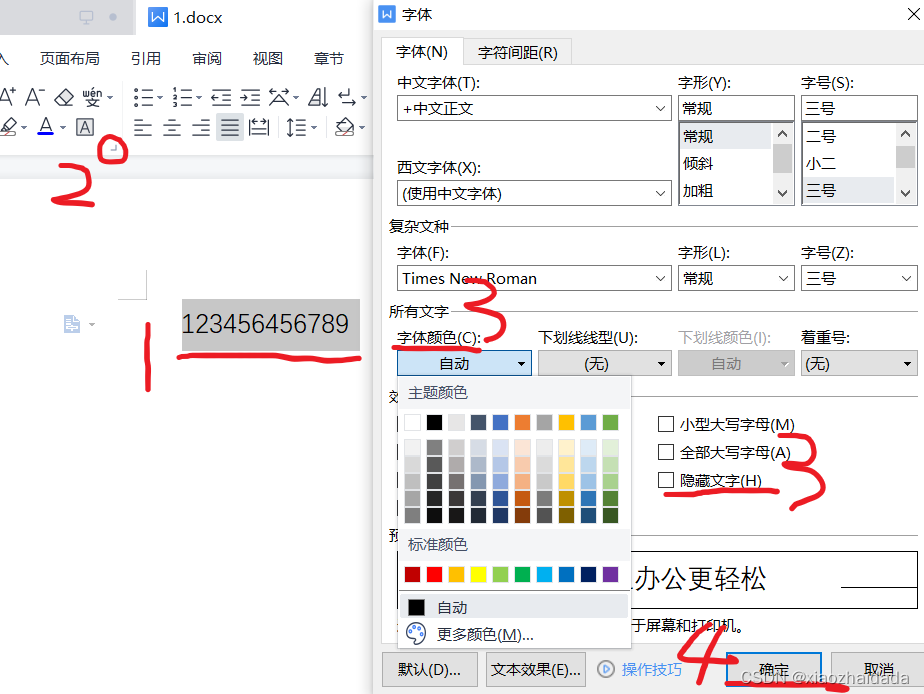
Task: Click the increase font size icon
Action: (7, 96)
